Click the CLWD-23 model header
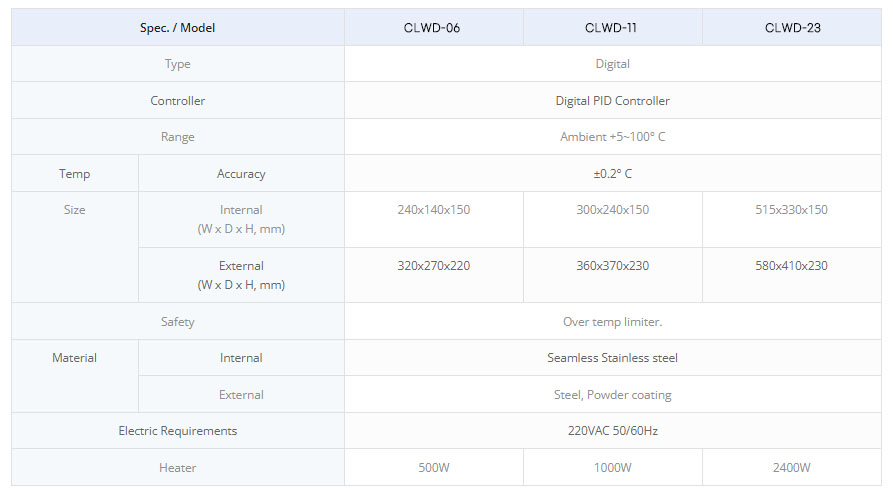 tap(792, 28)
